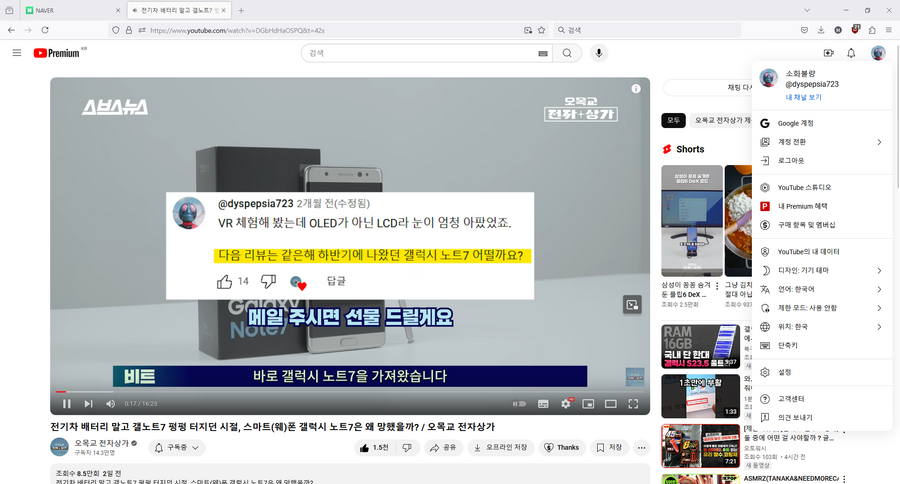
Task: Click the 오프라인 저장 download button
Action: (501, 447)
